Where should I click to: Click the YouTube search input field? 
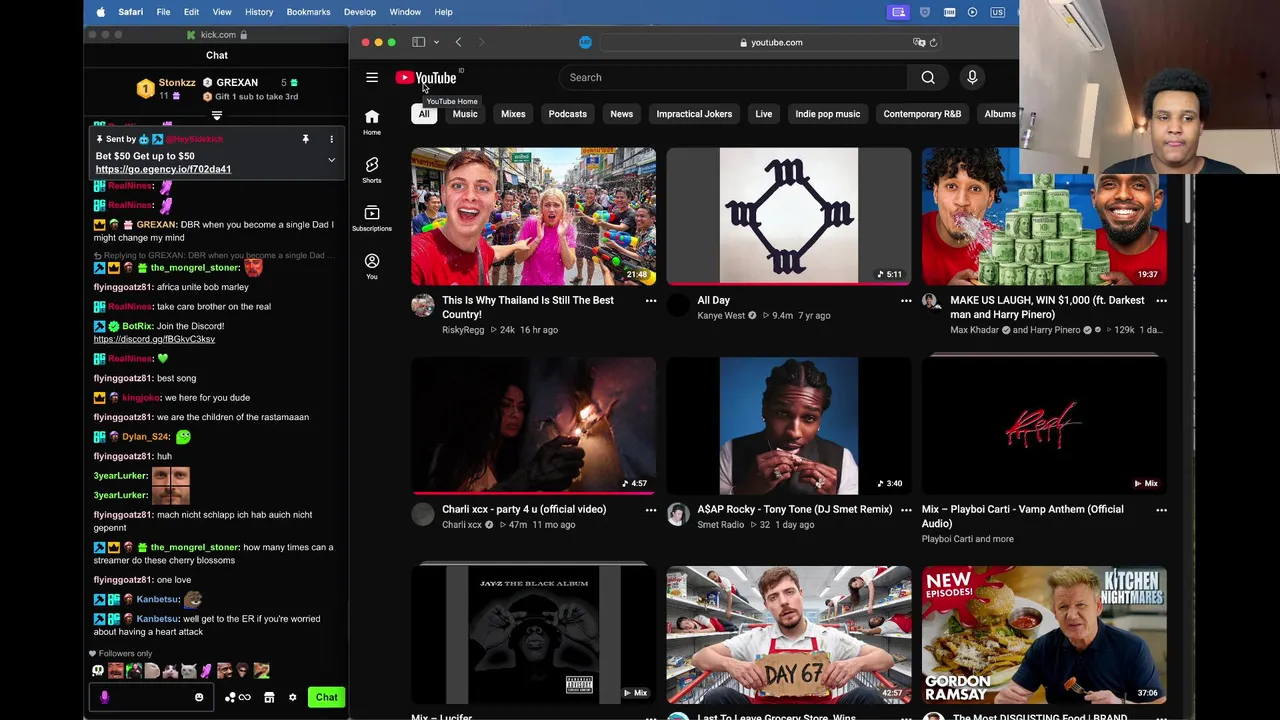(x=733, y=77)
